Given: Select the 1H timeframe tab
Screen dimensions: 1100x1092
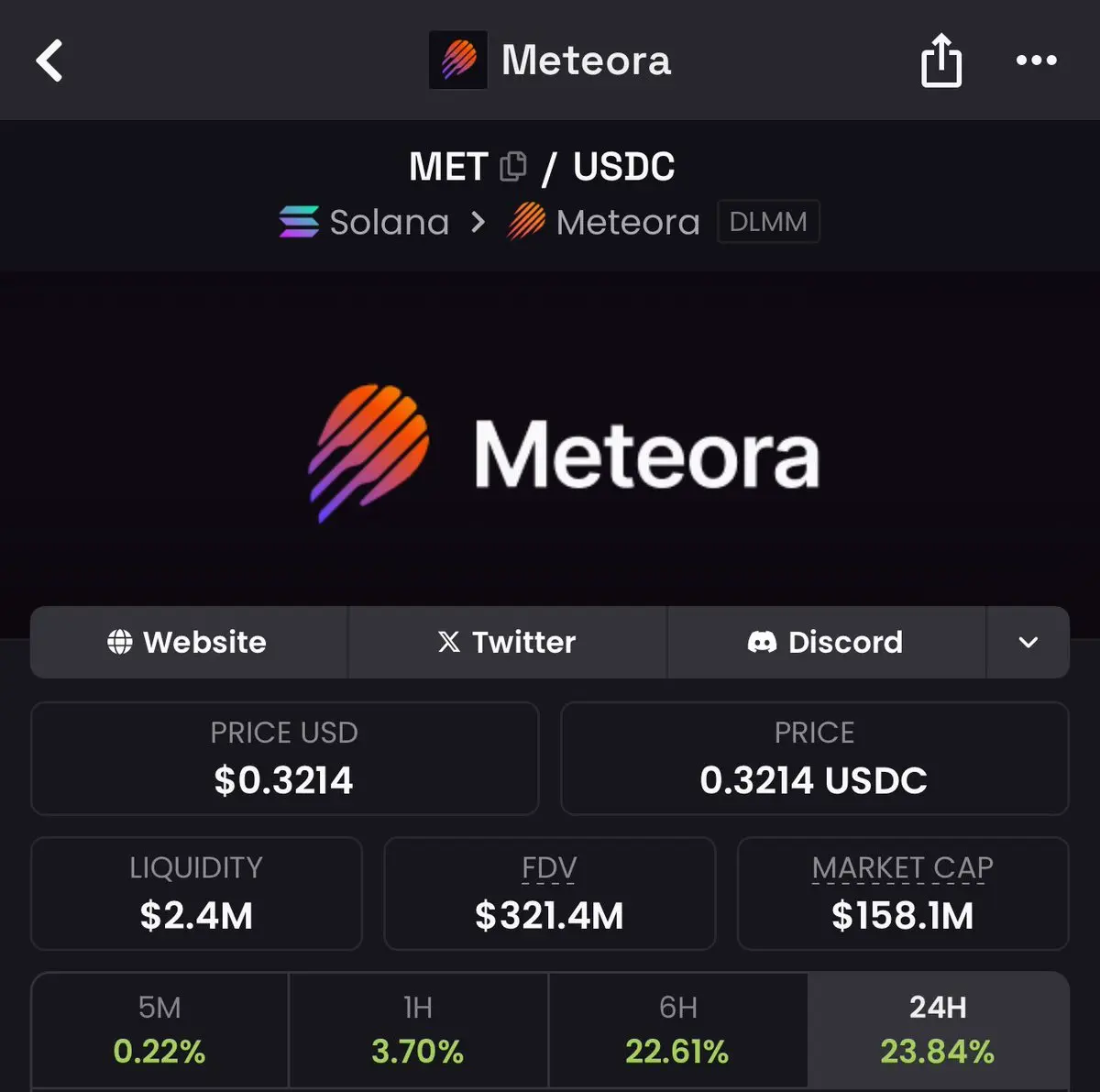Looking at the screenshot, I should (418, 1030).
